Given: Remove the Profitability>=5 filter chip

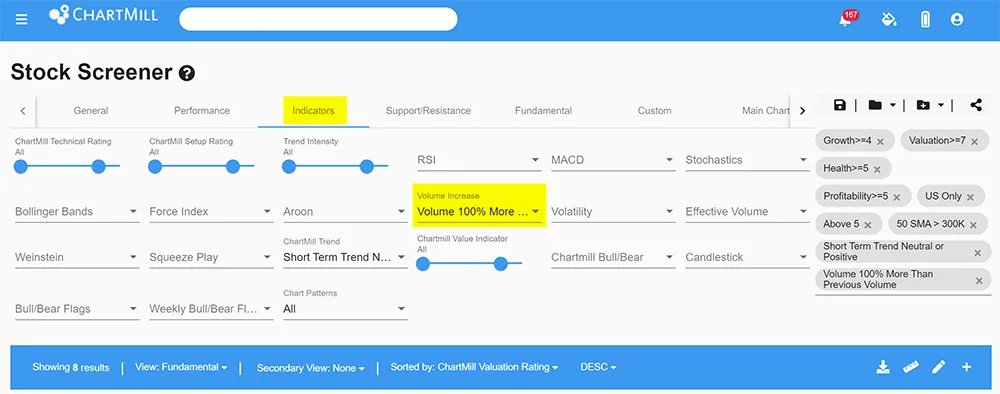Looking at the screenshot, I should [897, 197].
